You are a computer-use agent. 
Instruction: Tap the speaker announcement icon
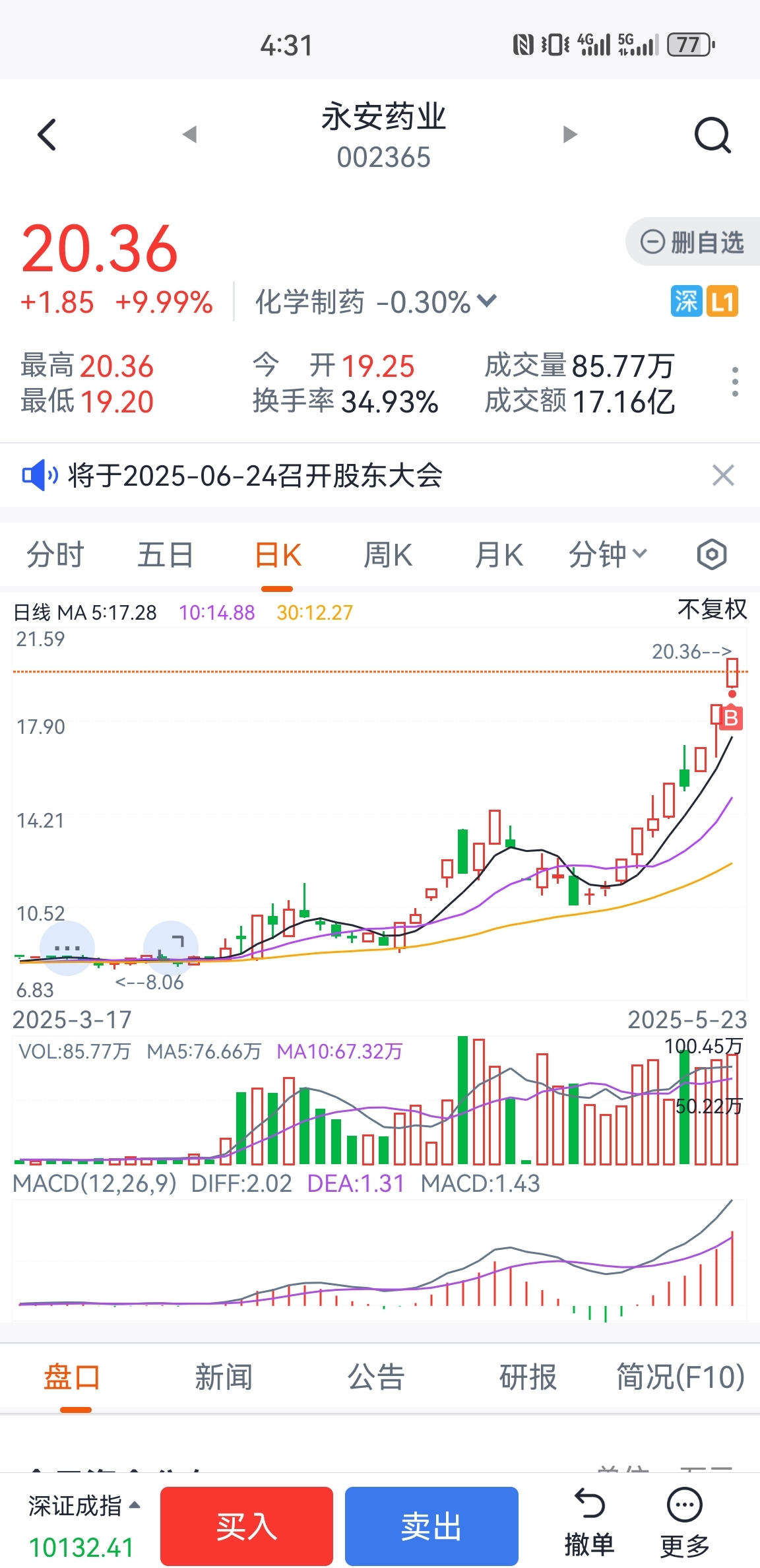(40, 475)
